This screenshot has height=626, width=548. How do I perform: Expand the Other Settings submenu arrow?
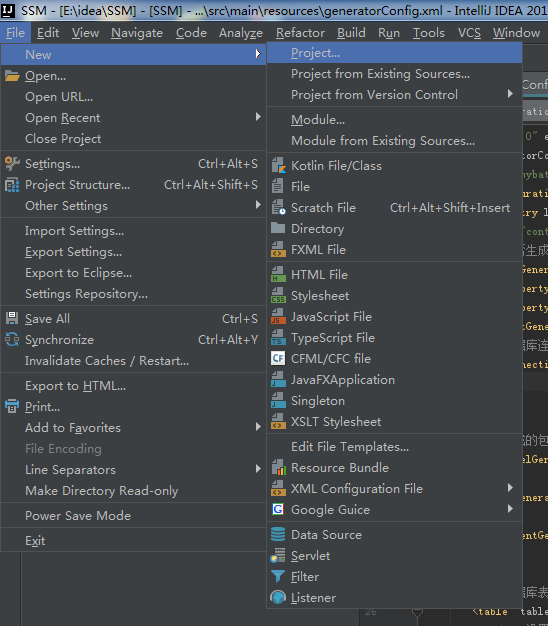(x=258, y=205)
